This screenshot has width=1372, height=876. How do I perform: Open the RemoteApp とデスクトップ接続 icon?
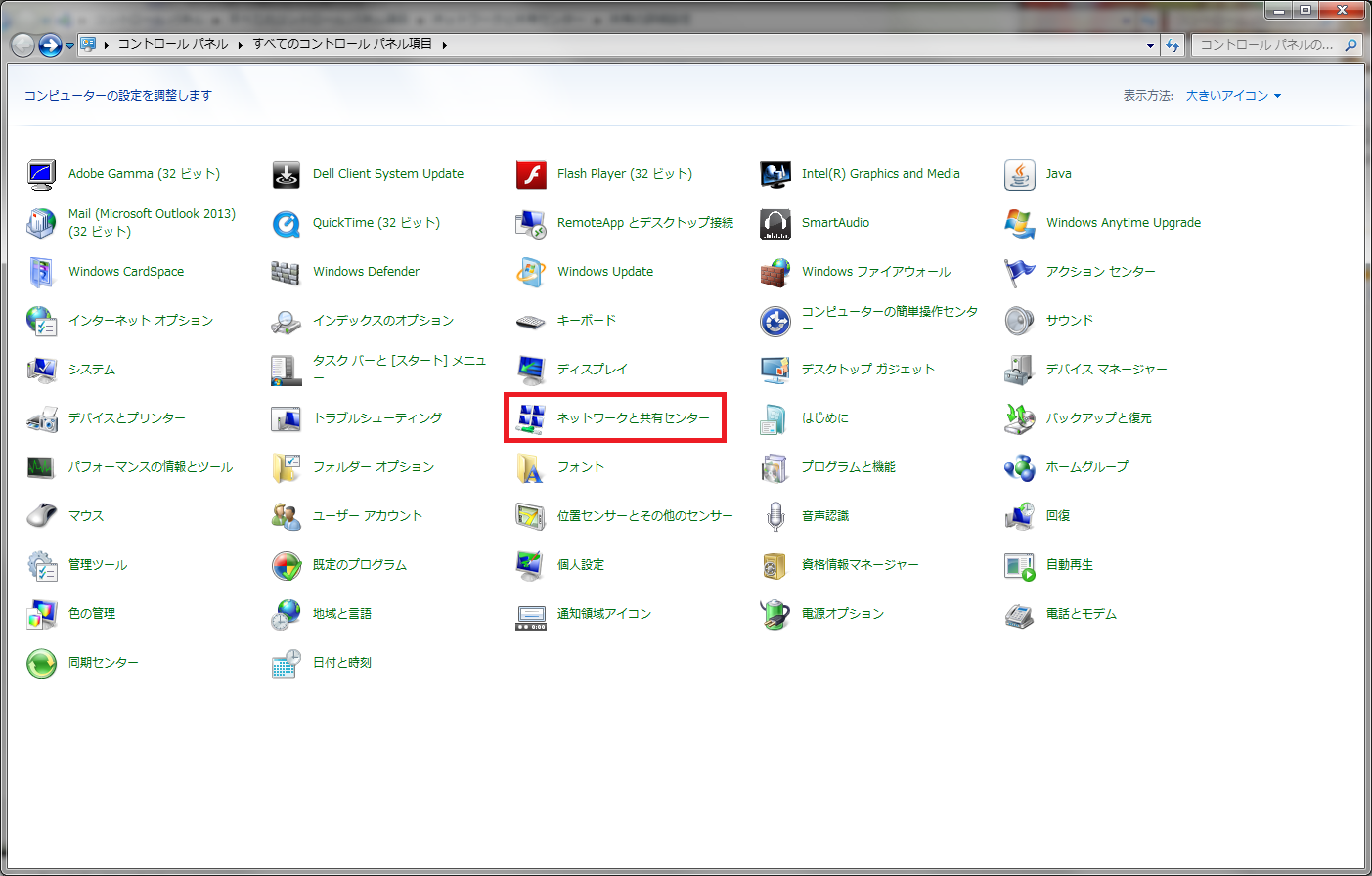(x=531, y=224)
